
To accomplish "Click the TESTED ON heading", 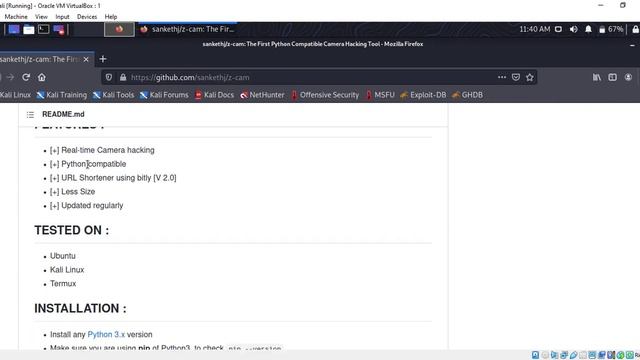I will [x=71, y=230].
